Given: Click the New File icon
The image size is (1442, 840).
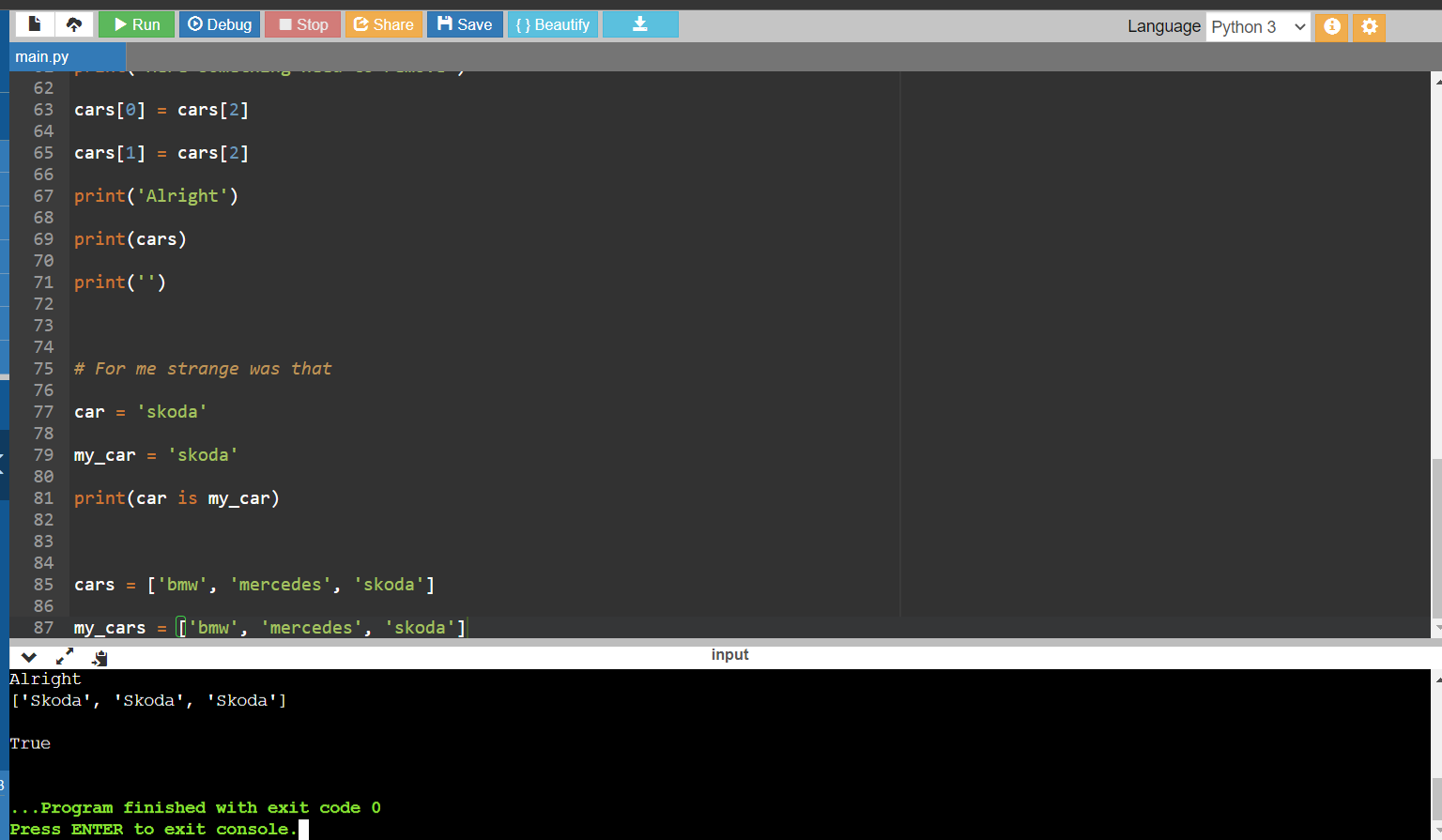Looking at the screenshot, I should tap(35, 24).
